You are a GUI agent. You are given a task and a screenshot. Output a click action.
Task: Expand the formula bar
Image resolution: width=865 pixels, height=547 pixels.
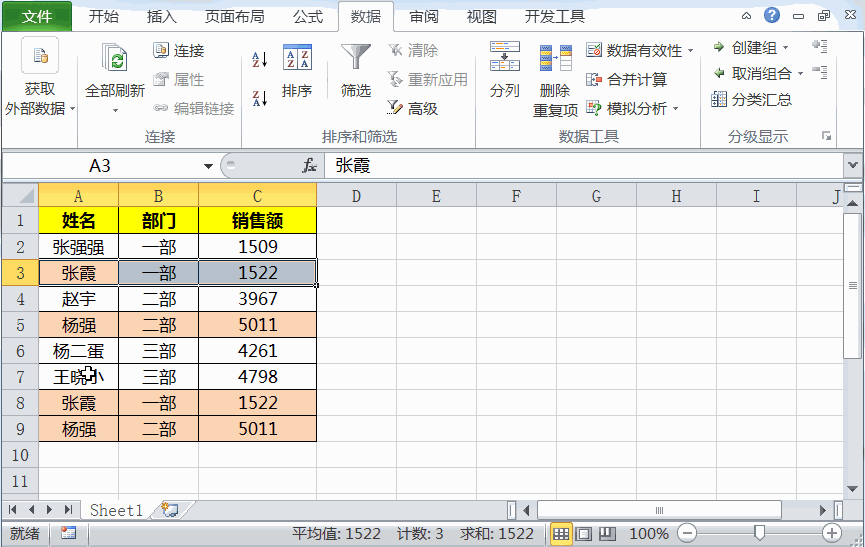tap(853, 165)
